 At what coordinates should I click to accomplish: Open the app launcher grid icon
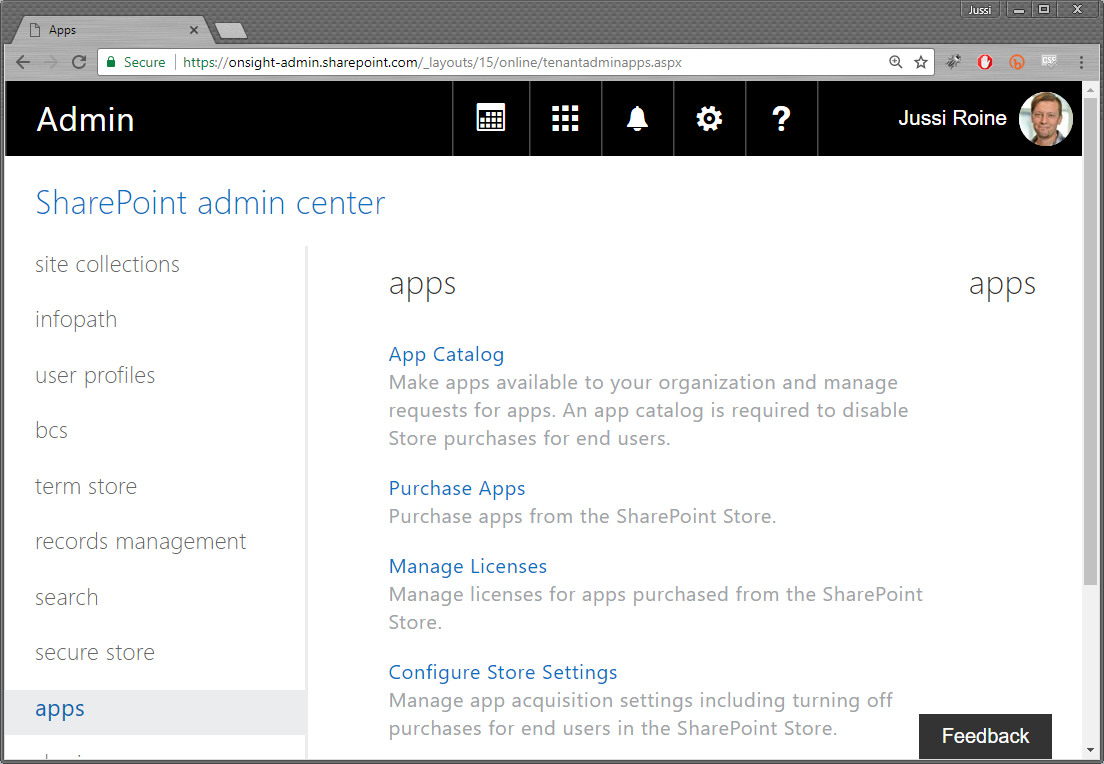tap(565, 118)
